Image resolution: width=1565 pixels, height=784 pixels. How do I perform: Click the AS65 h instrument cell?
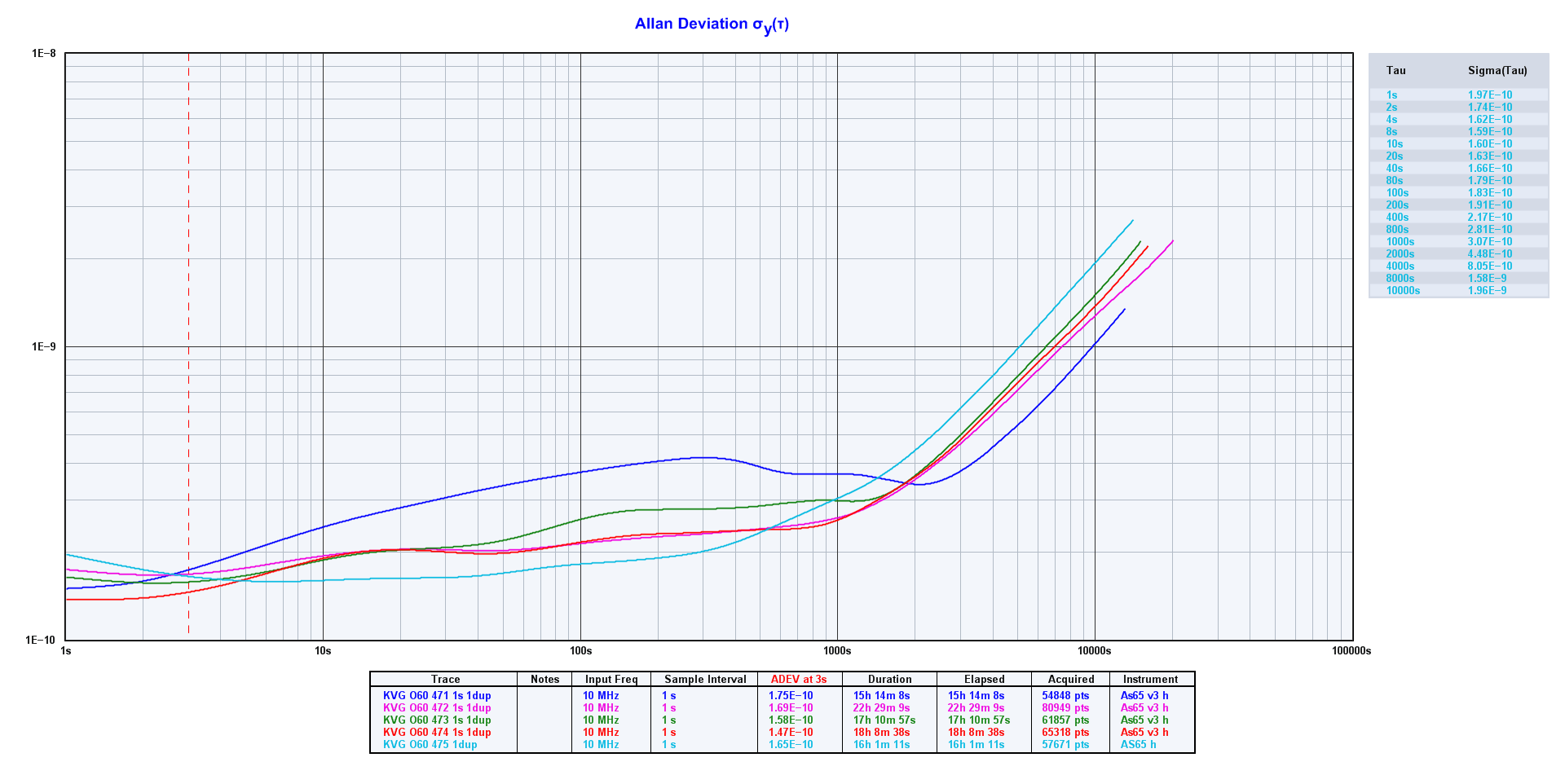coord(1138,745)
